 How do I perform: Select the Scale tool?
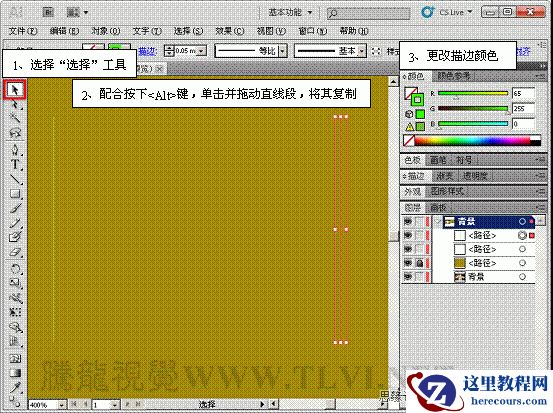click(15, 283)
